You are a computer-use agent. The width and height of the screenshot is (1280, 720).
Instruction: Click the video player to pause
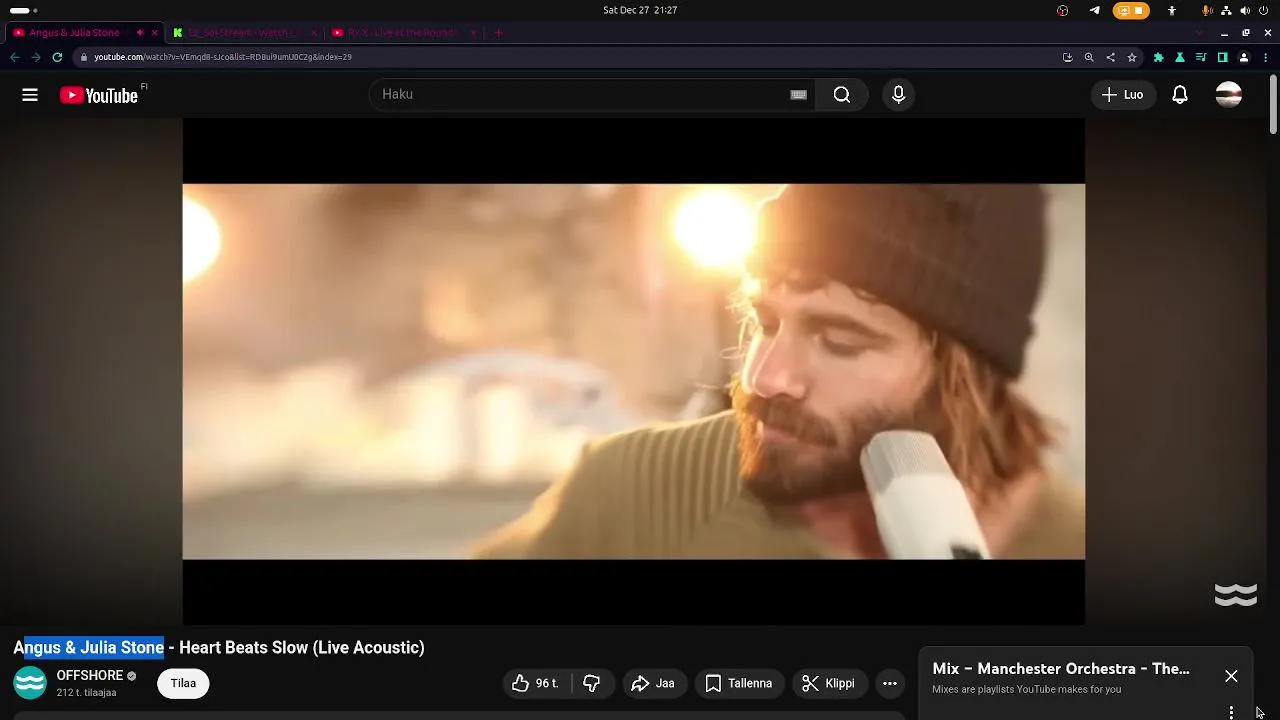pyautogui.click(x=633, y=371)
